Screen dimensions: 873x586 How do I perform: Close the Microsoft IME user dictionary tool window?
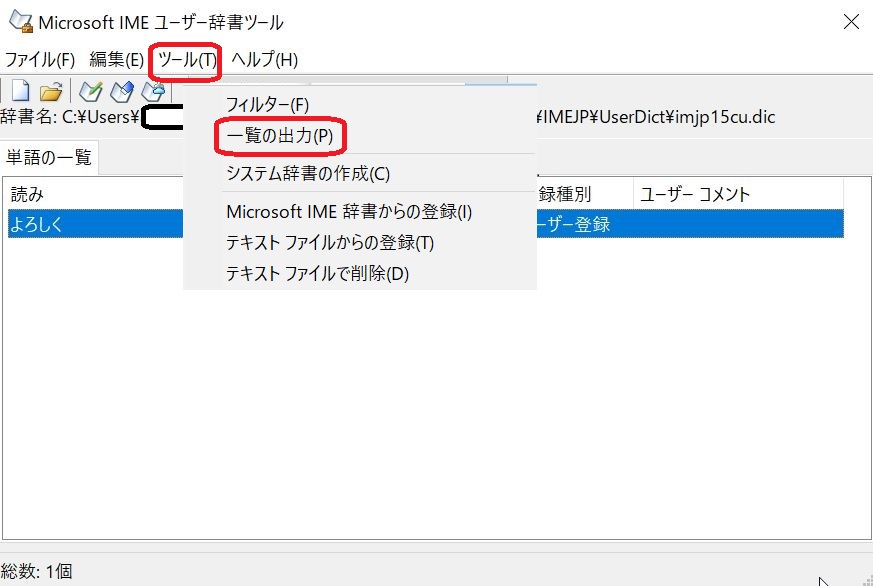pos(851,22)
